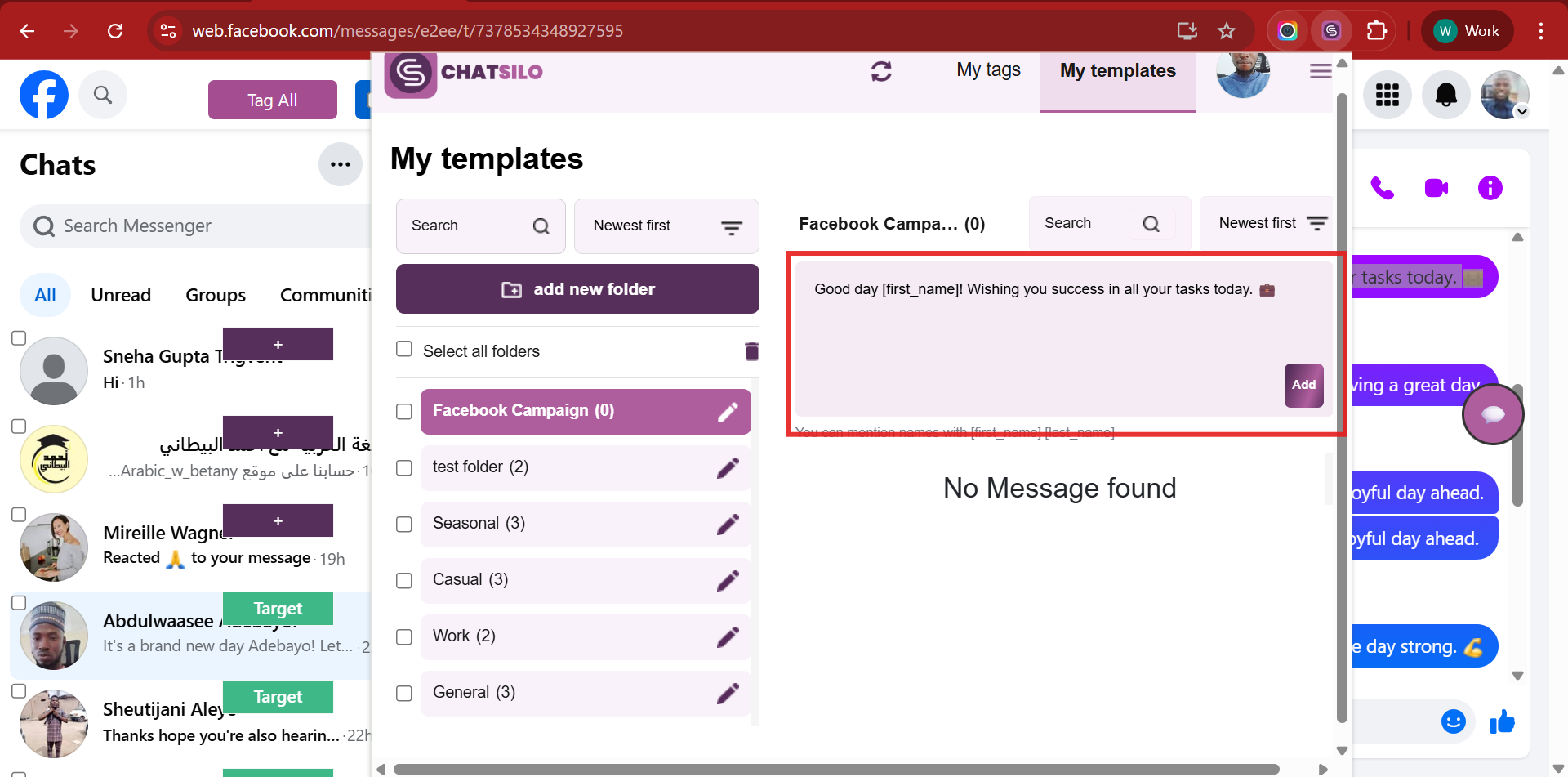
Task: Open Chrome Work profile menu
Action: click(1468, 31)
